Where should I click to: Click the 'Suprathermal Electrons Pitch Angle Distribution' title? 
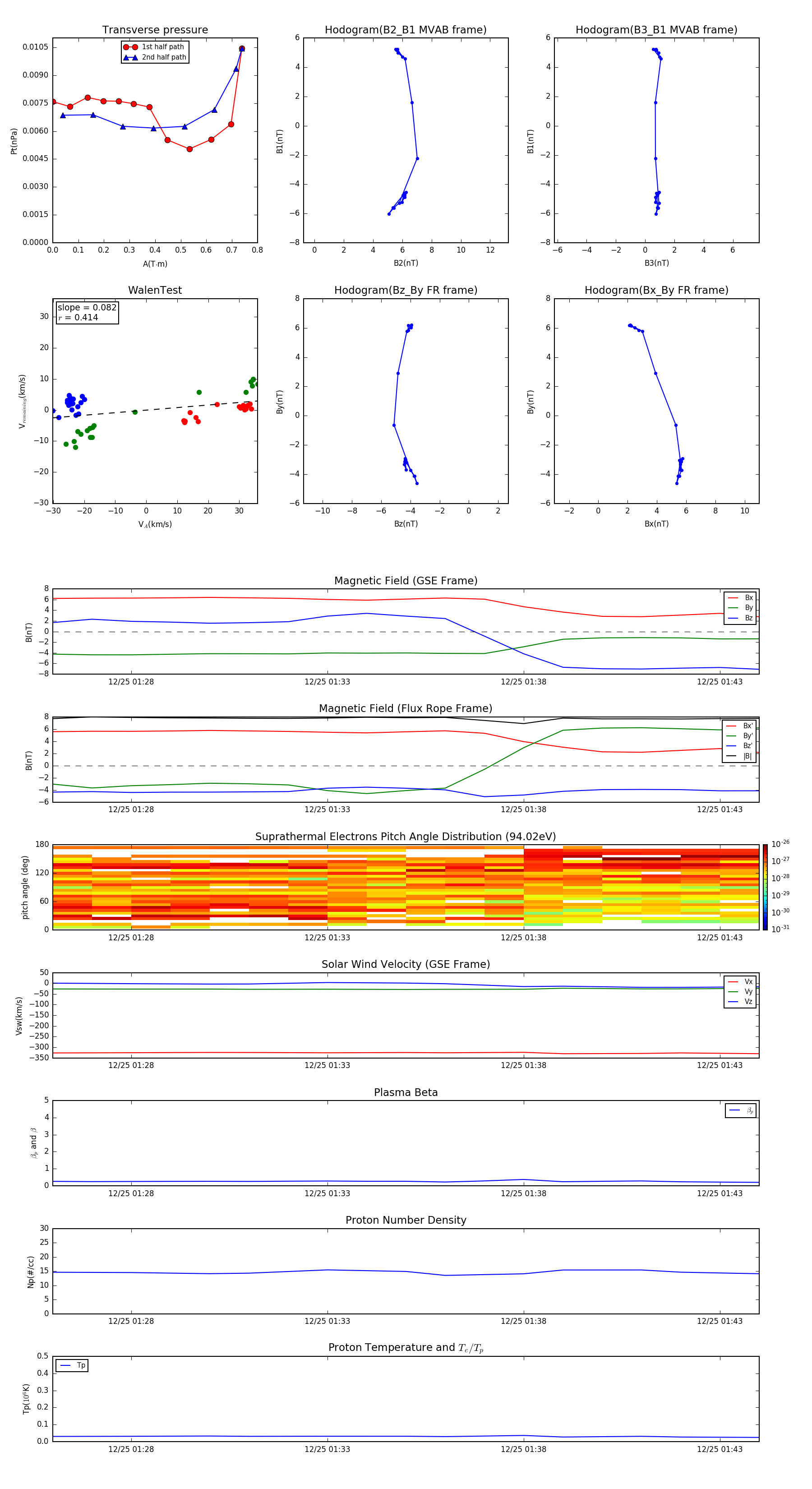[x=406, y=837]
